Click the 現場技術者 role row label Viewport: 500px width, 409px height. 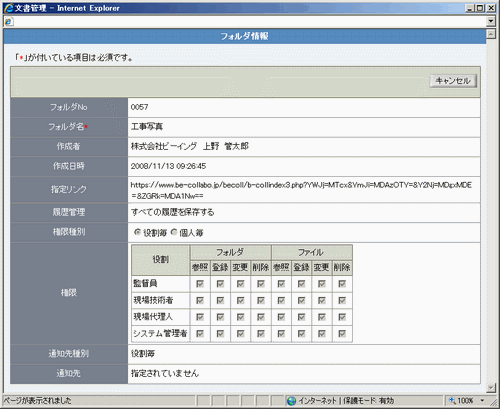(x=153, y=300)
